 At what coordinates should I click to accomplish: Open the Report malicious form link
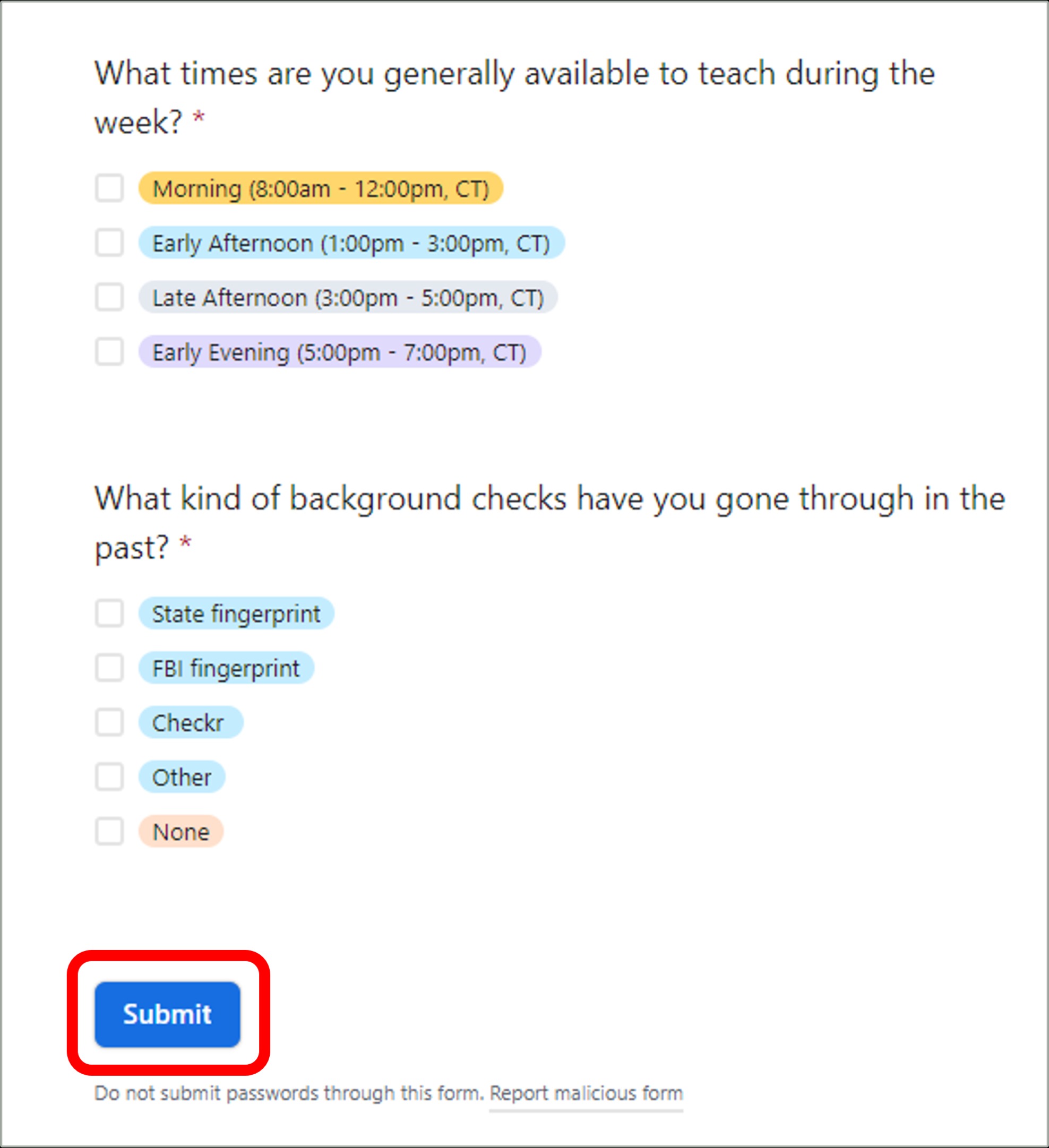[586, 1093]
